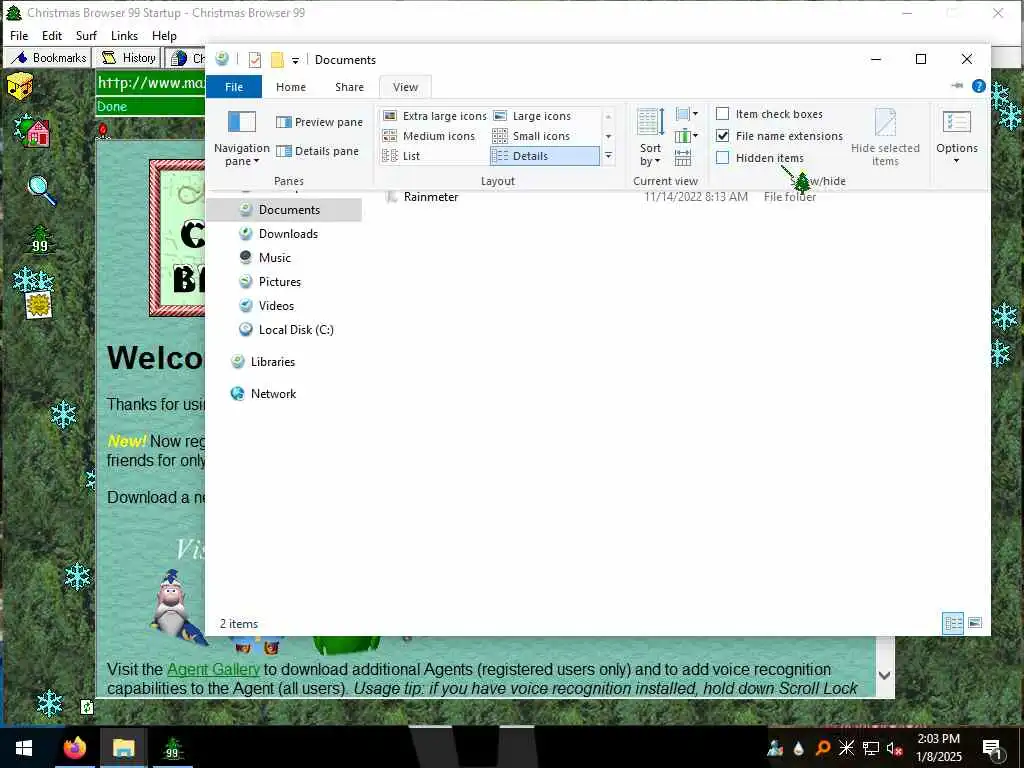Click the New folder quick access icon

pyautogui.click(x=277, y=60)
